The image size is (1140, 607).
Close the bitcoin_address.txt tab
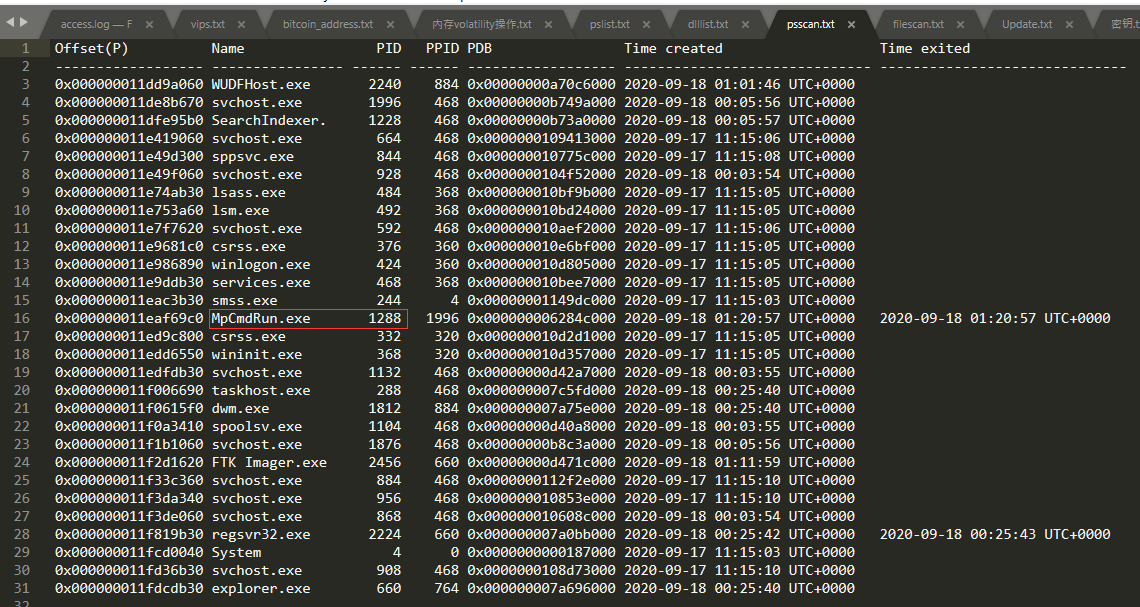tap(390, 22)
